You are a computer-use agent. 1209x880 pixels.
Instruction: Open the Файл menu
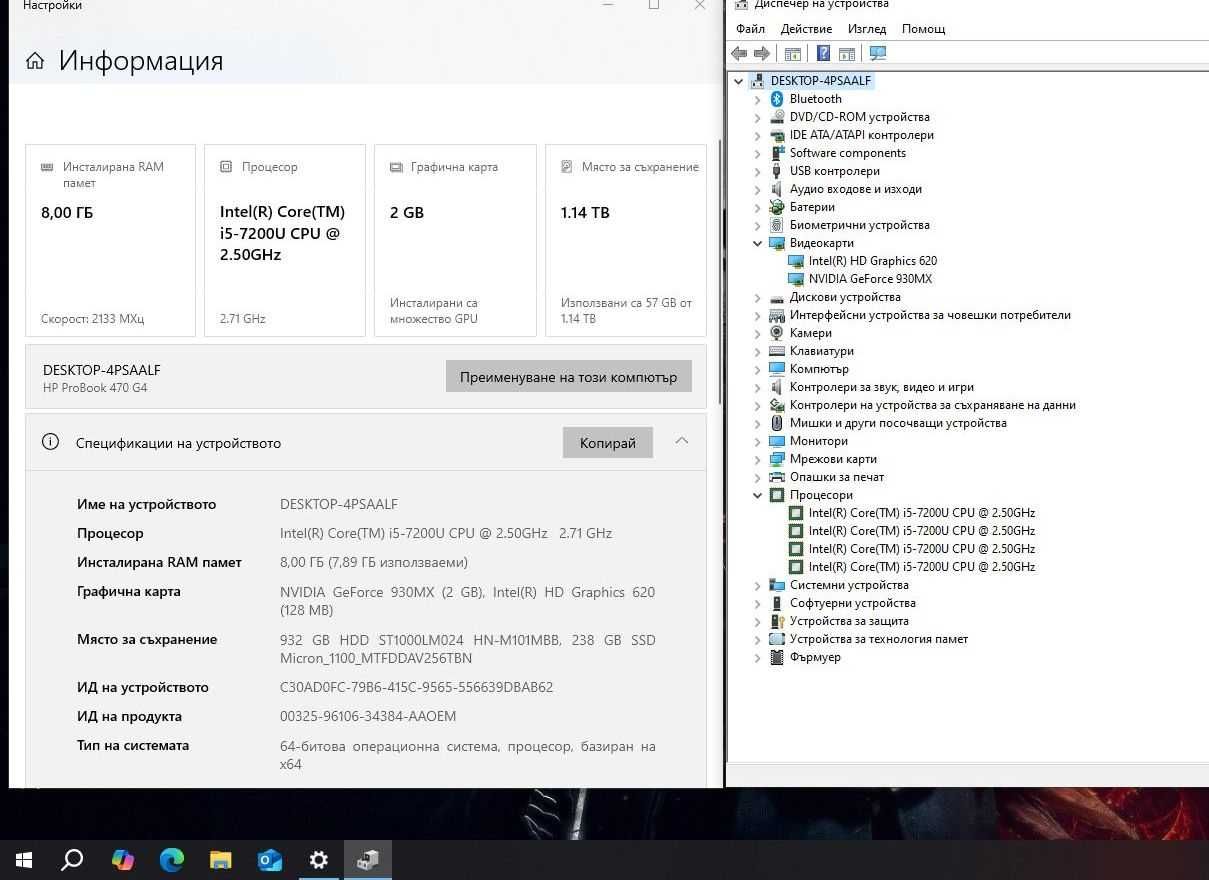pos(750,29)
